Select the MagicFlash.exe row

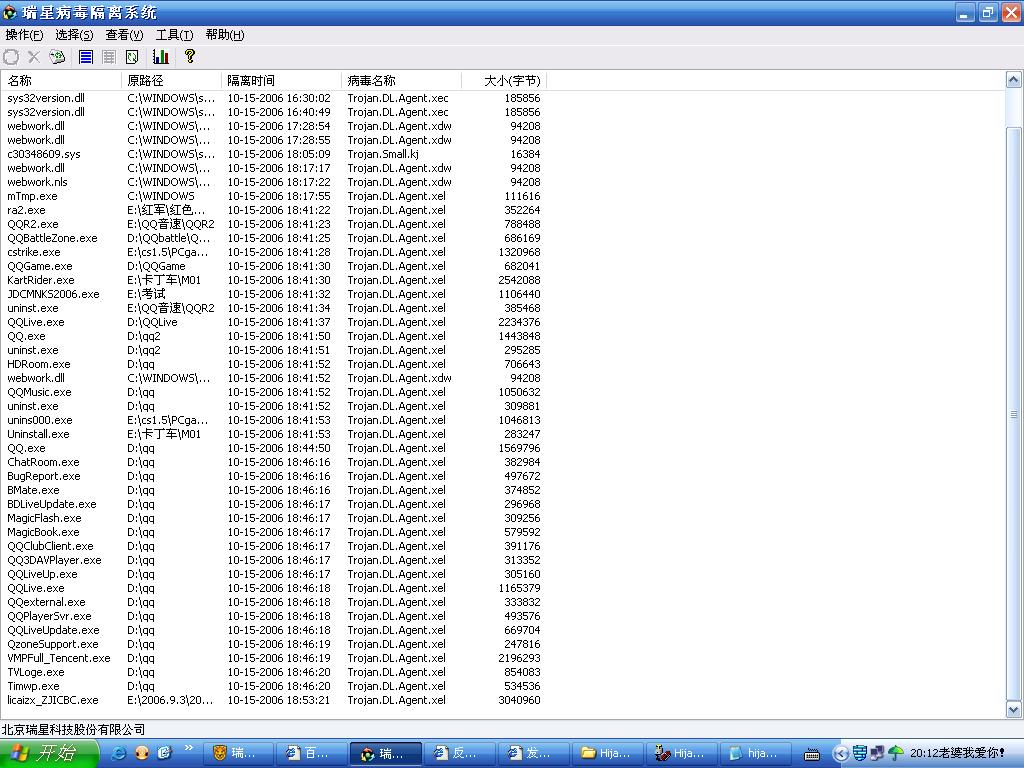[x=274, y=519]
